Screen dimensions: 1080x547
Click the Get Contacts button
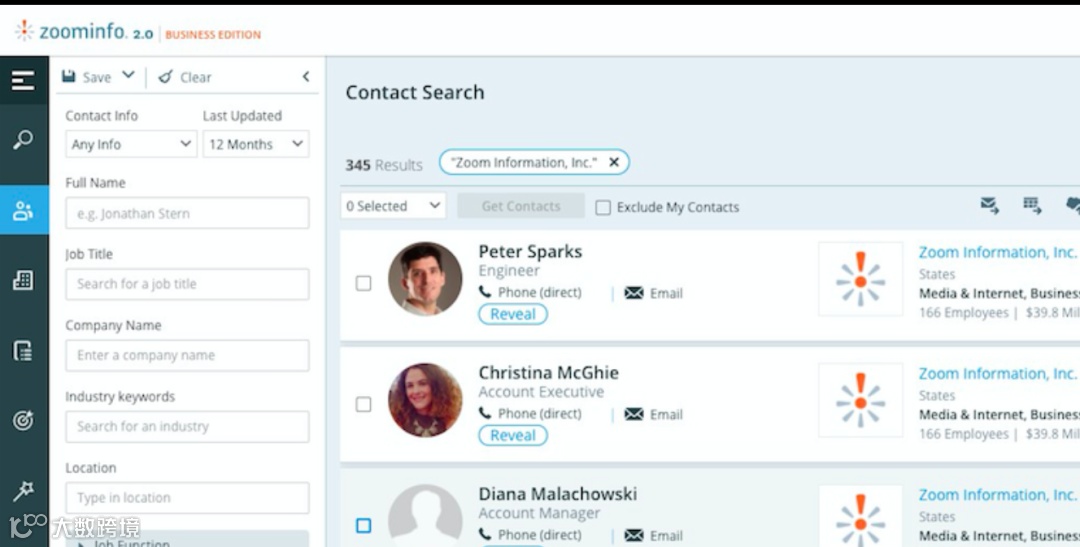click(x=521, y=206)
